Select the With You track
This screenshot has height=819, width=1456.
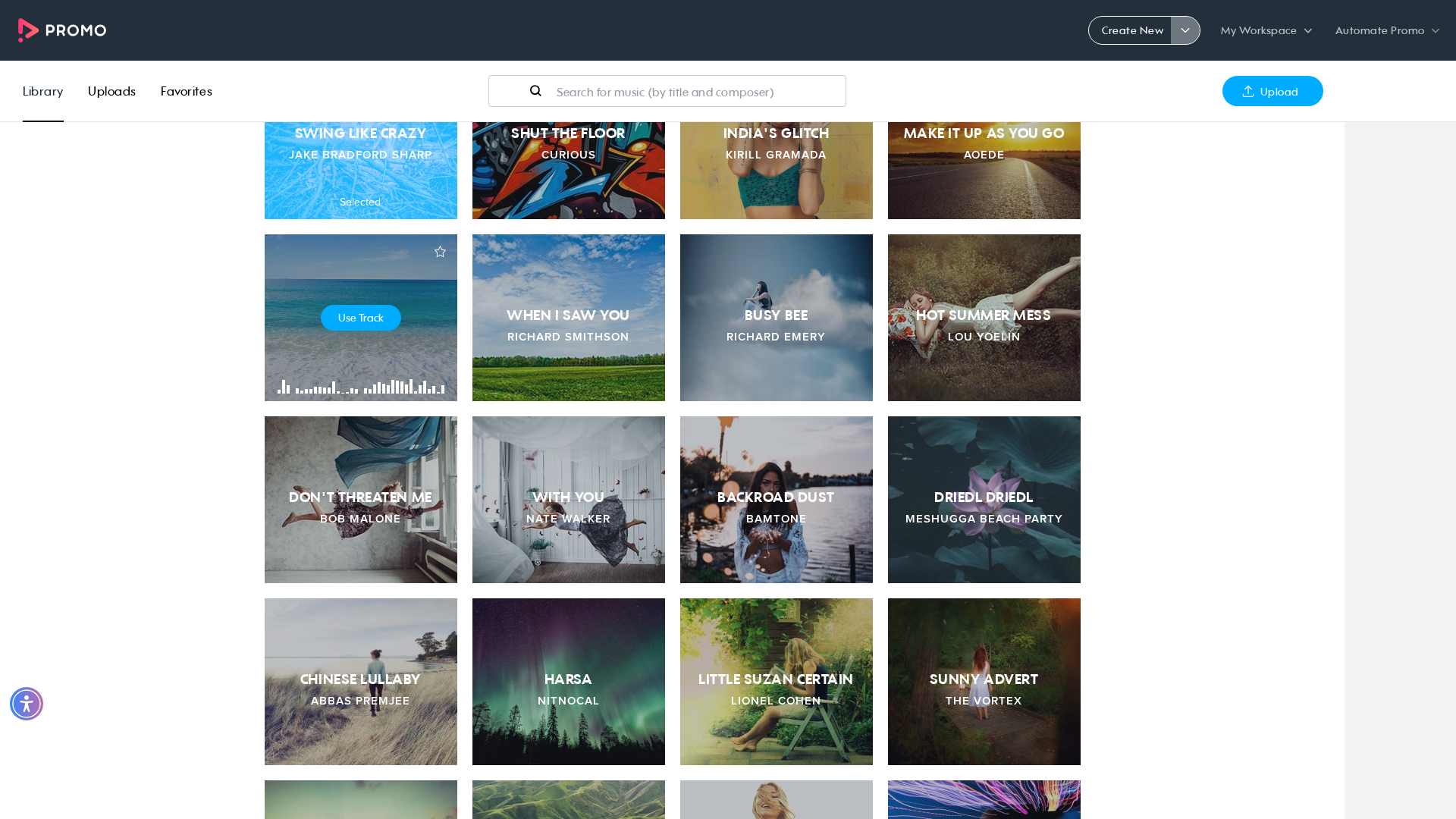tap(569, 500)
